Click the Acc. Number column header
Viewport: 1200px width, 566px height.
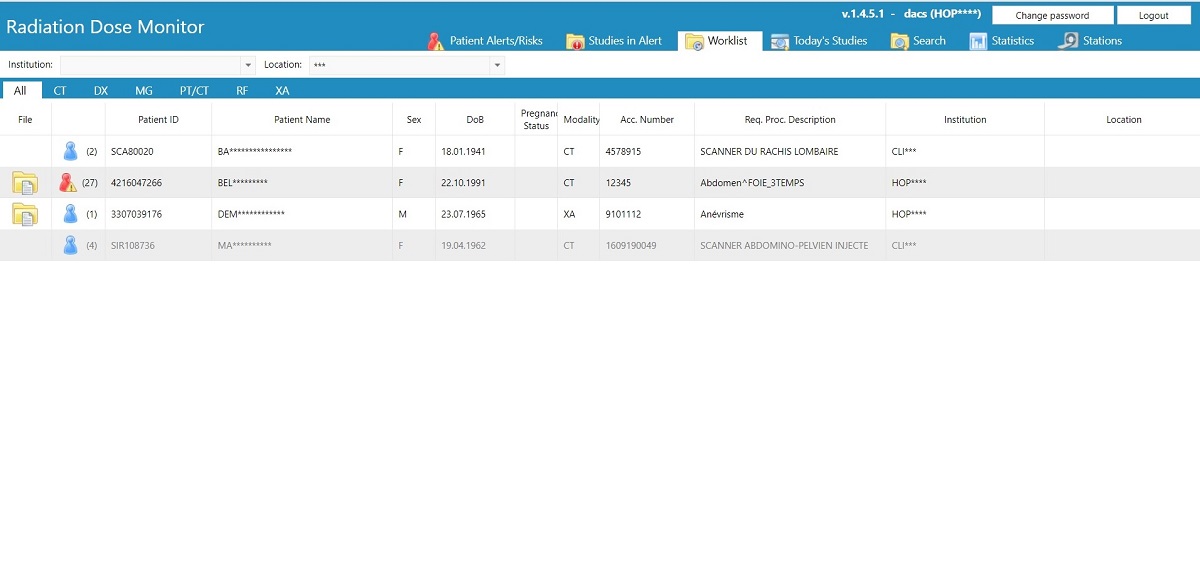pos(647,120)
